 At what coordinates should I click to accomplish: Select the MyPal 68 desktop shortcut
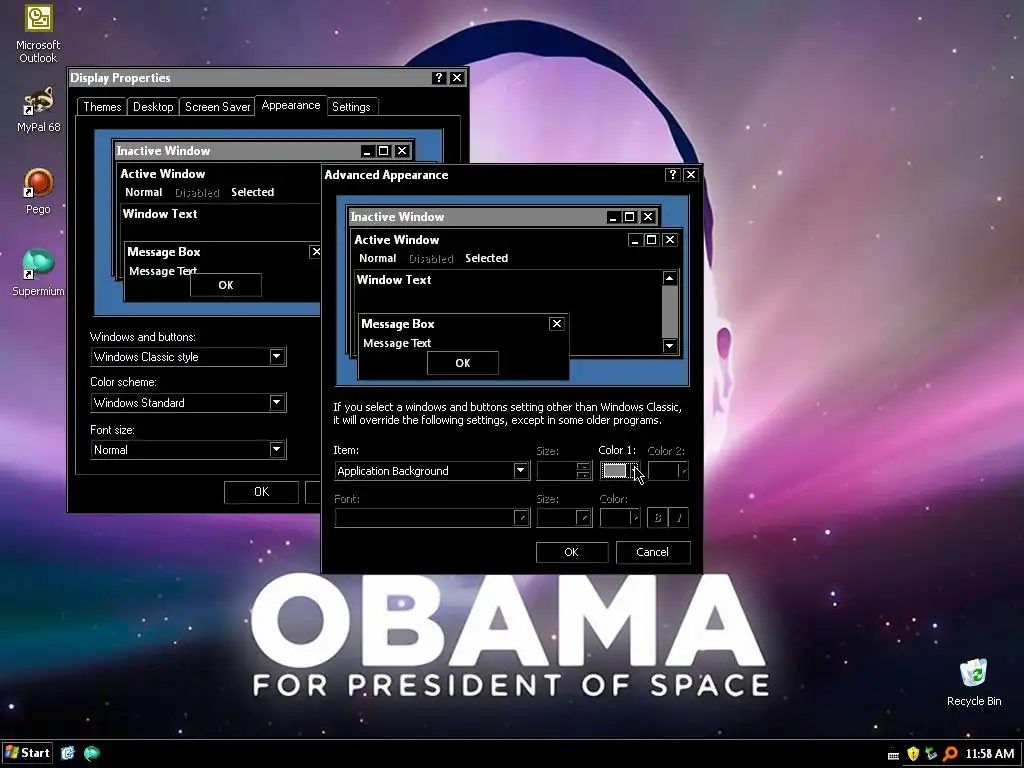[x=38, y=110]
